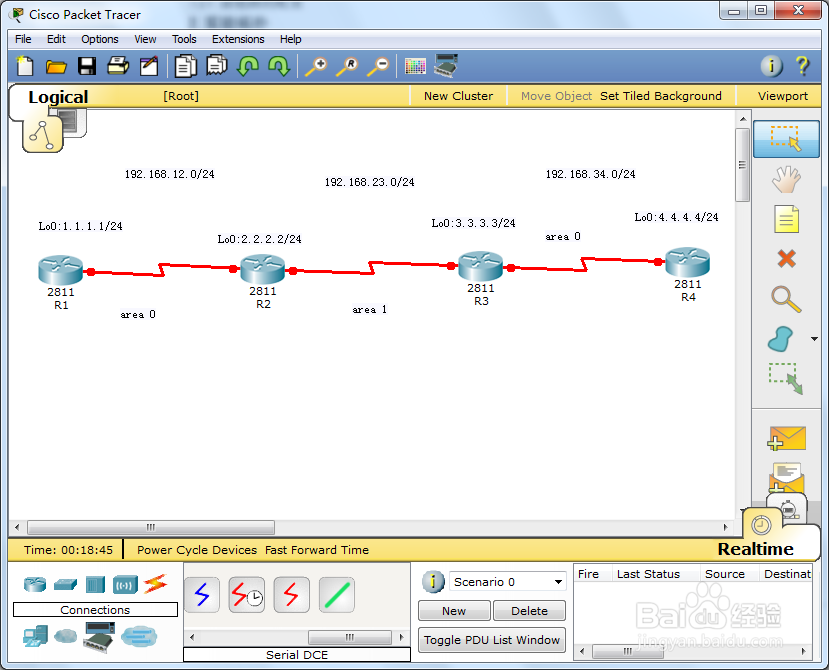Print using the printer toolbar icon

[118, 66]
